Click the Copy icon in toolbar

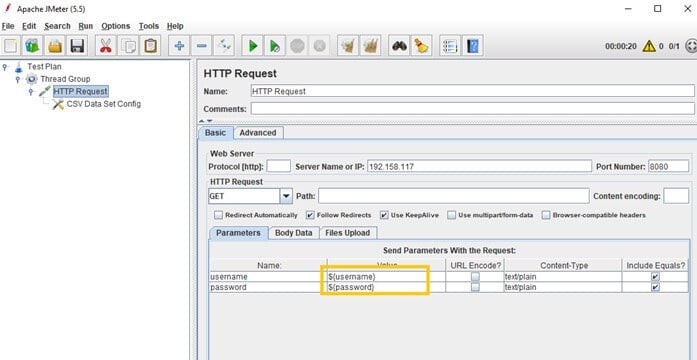pos(128,46)
